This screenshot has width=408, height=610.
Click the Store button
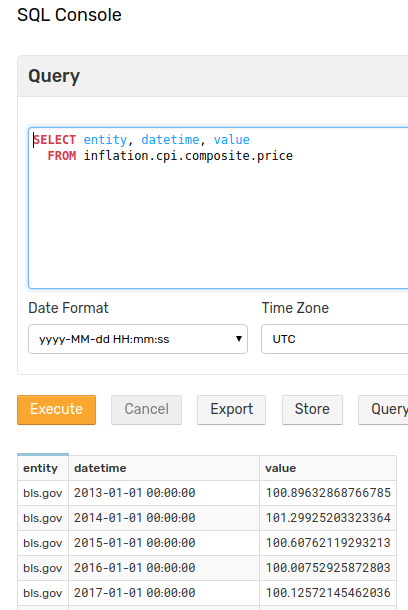click(x=312, y=410)
